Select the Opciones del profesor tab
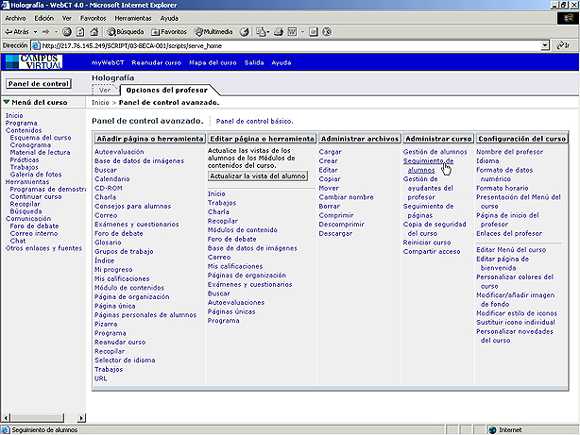Viewport: 580px width, 435px height. (x=167, y=90)
